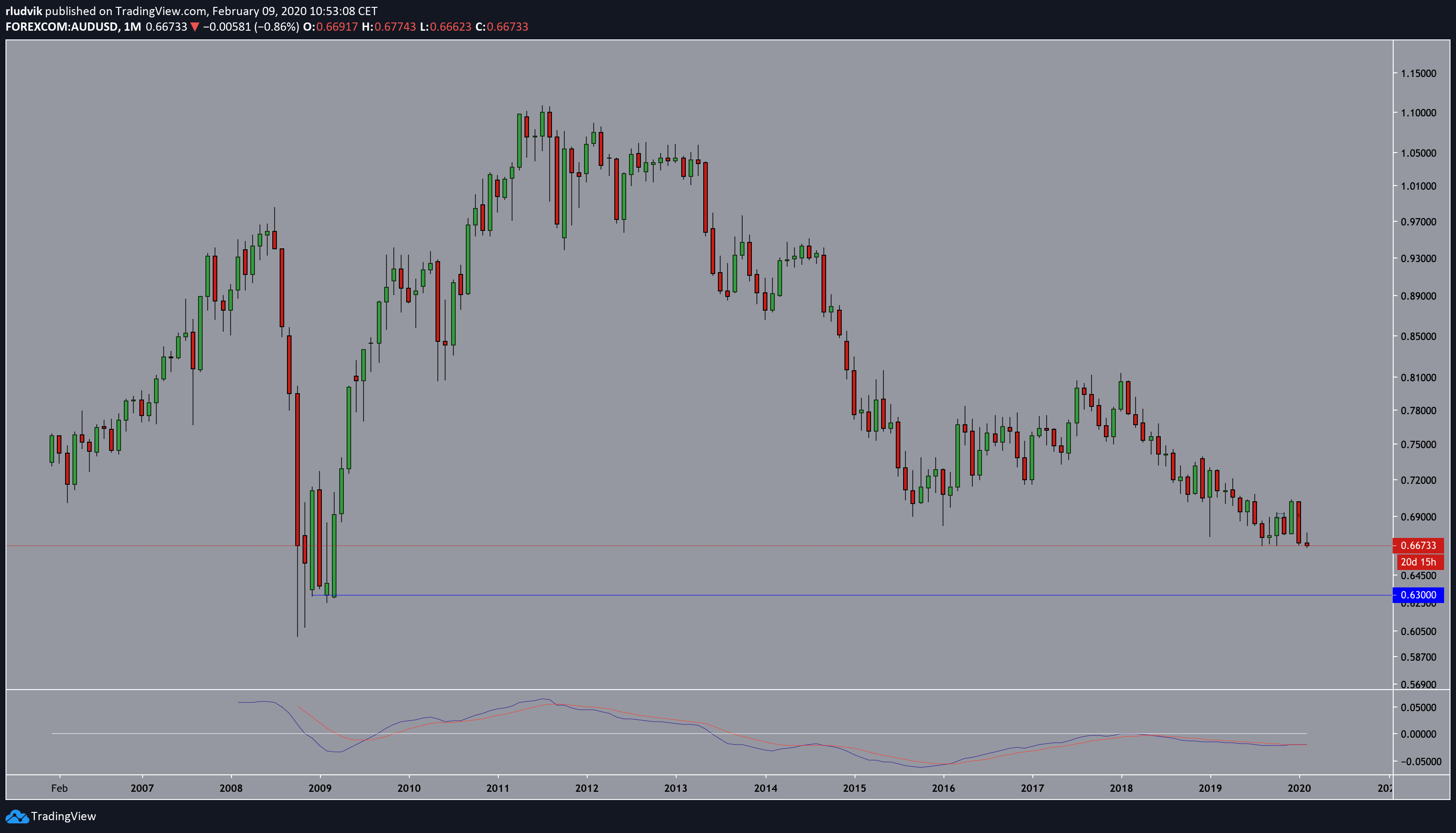1456x833 pixels.
Task: Click the 2010 label on time axis
Action: (x=409, y=789)
